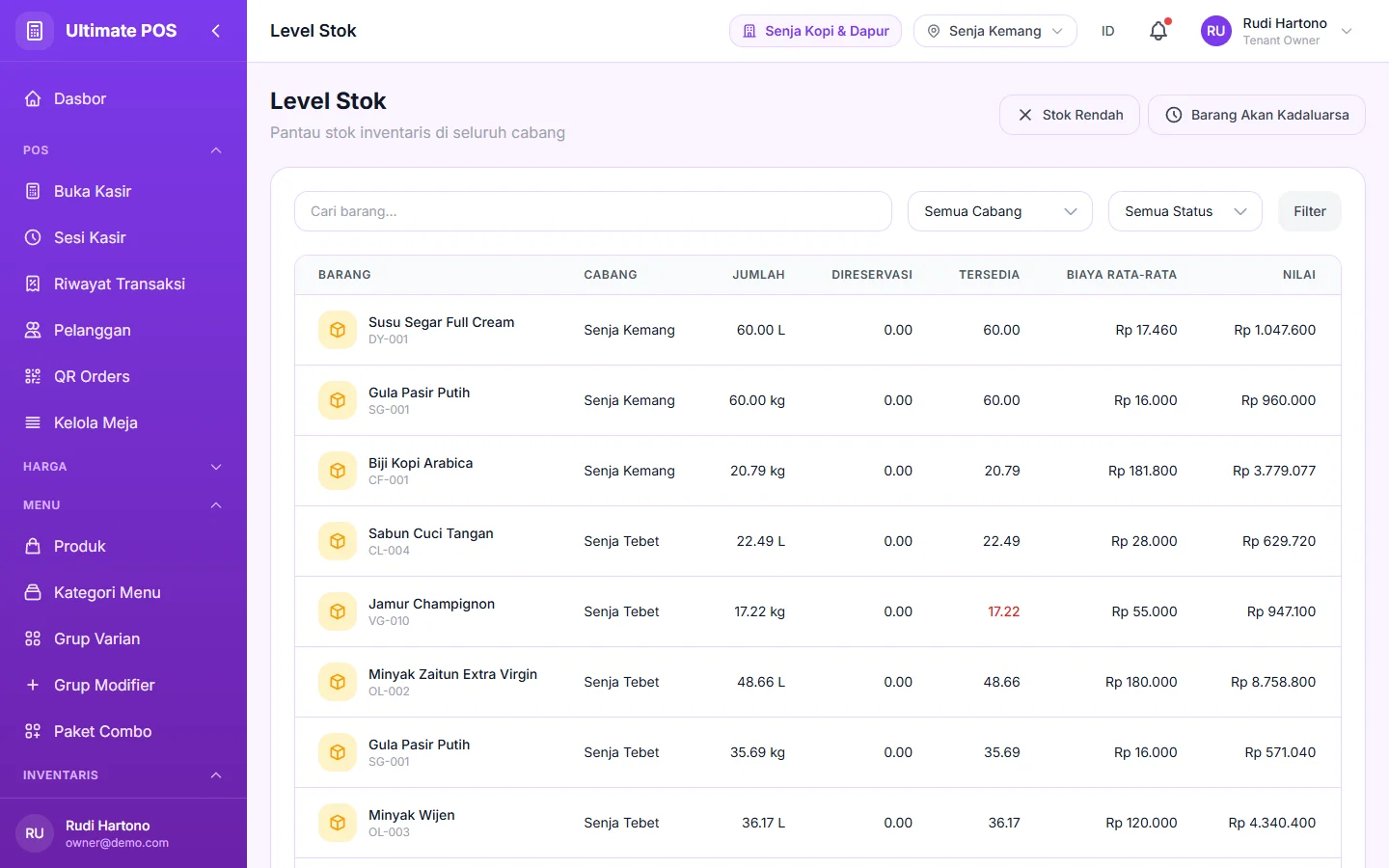The height and width of the screenshot is (868, 1389).
Task: Click the Biji Kopi Arabica product icon
Action: (x=338, y=471)
